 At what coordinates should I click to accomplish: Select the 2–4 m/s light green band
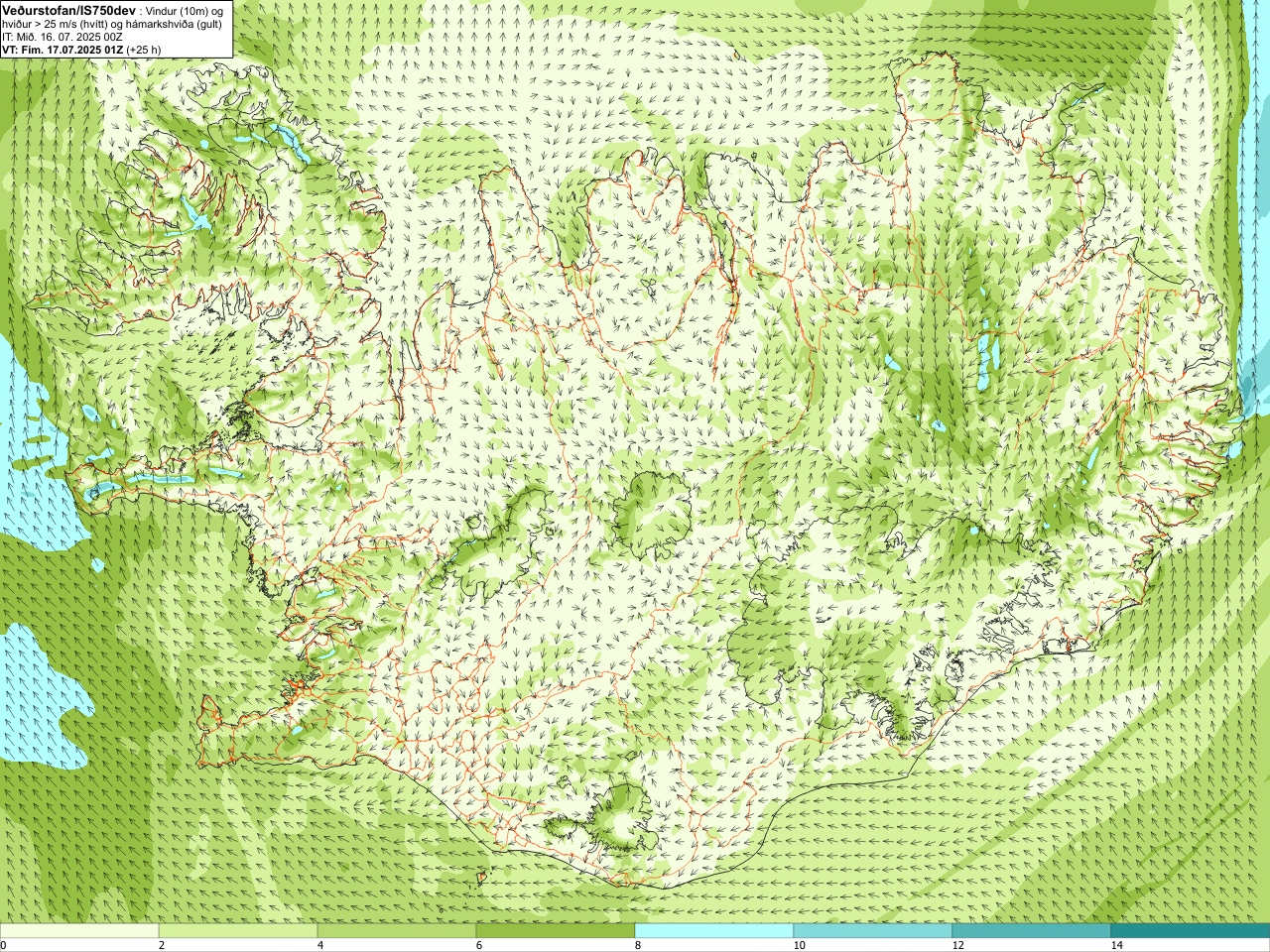(x=238, y=931)
